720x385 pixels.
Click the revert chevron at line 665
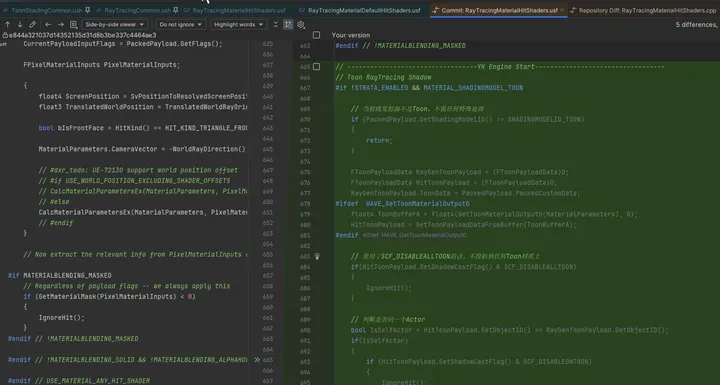[x=257, y=360]
